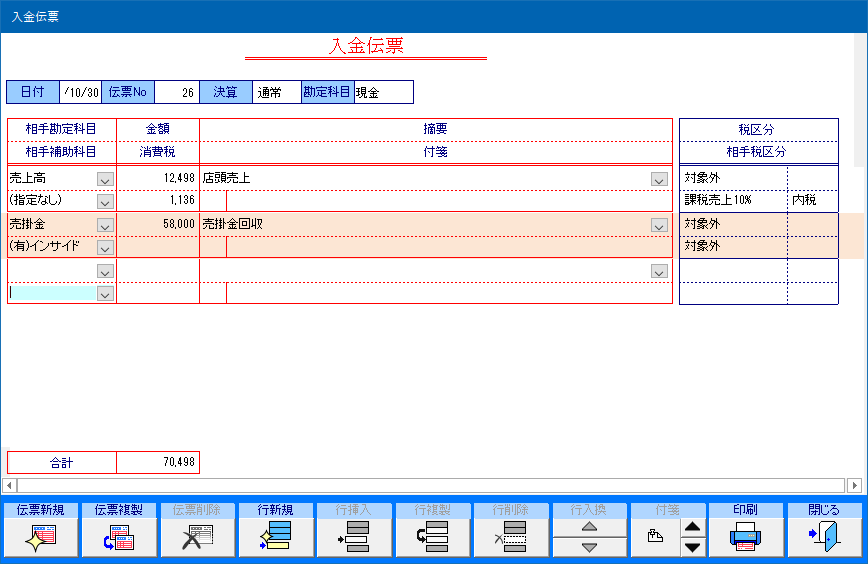Click the 相手勘定科目 column header
Image resolution: width=868 pixels, height=564 pixels.
[x=61, y=130]
